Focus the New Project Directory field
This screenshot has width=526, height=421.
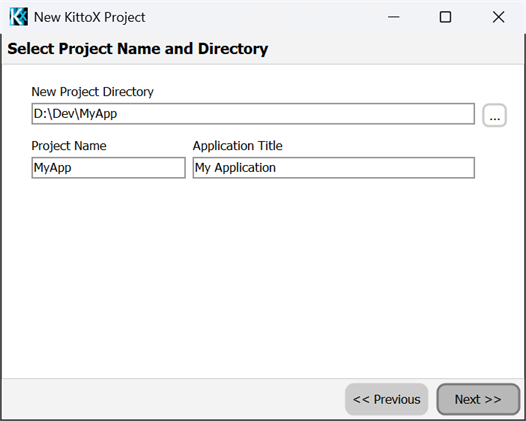(x=253, y=114)
